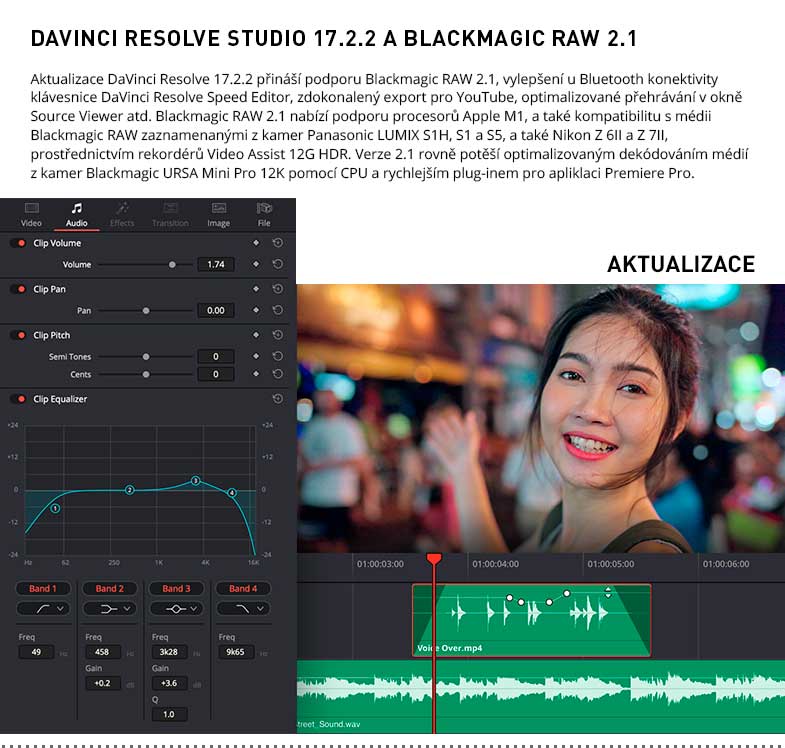This screenshot has height=748, width=785.
Task: Toggle the Band 2 button
Action: point(110,588)
